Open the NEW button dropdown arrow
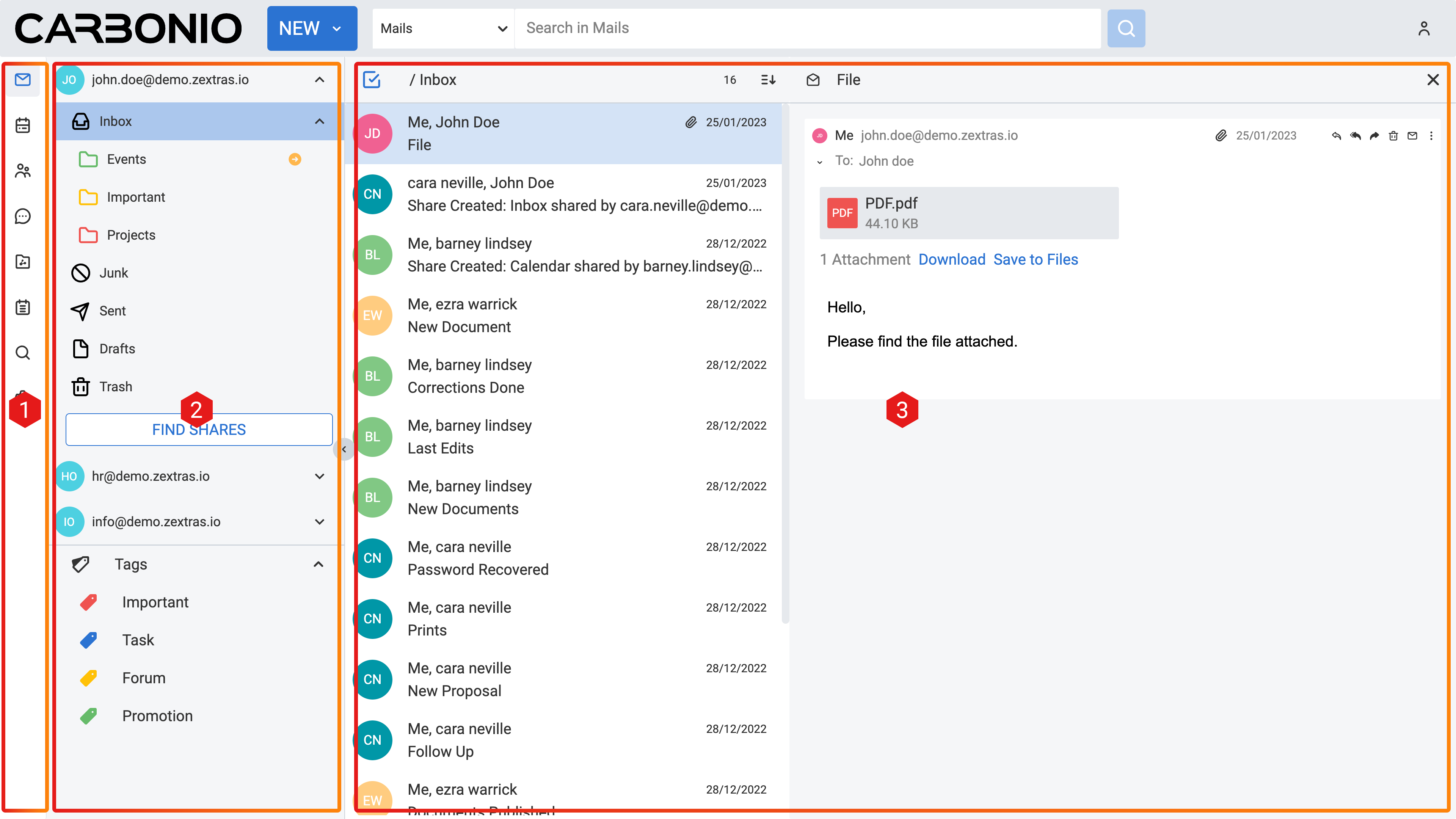This screenshot has height=819, width=1456. pyautogui.click(x=337, y=28)
